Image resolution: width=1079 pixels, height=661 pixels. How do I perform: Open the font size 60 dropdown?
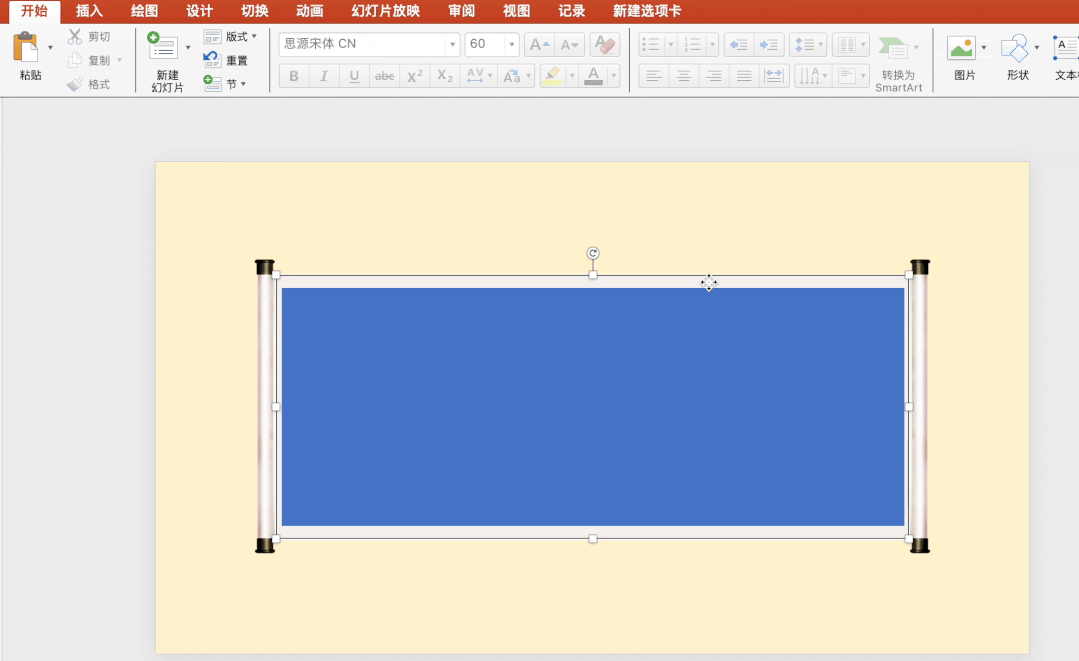[511, 45]
